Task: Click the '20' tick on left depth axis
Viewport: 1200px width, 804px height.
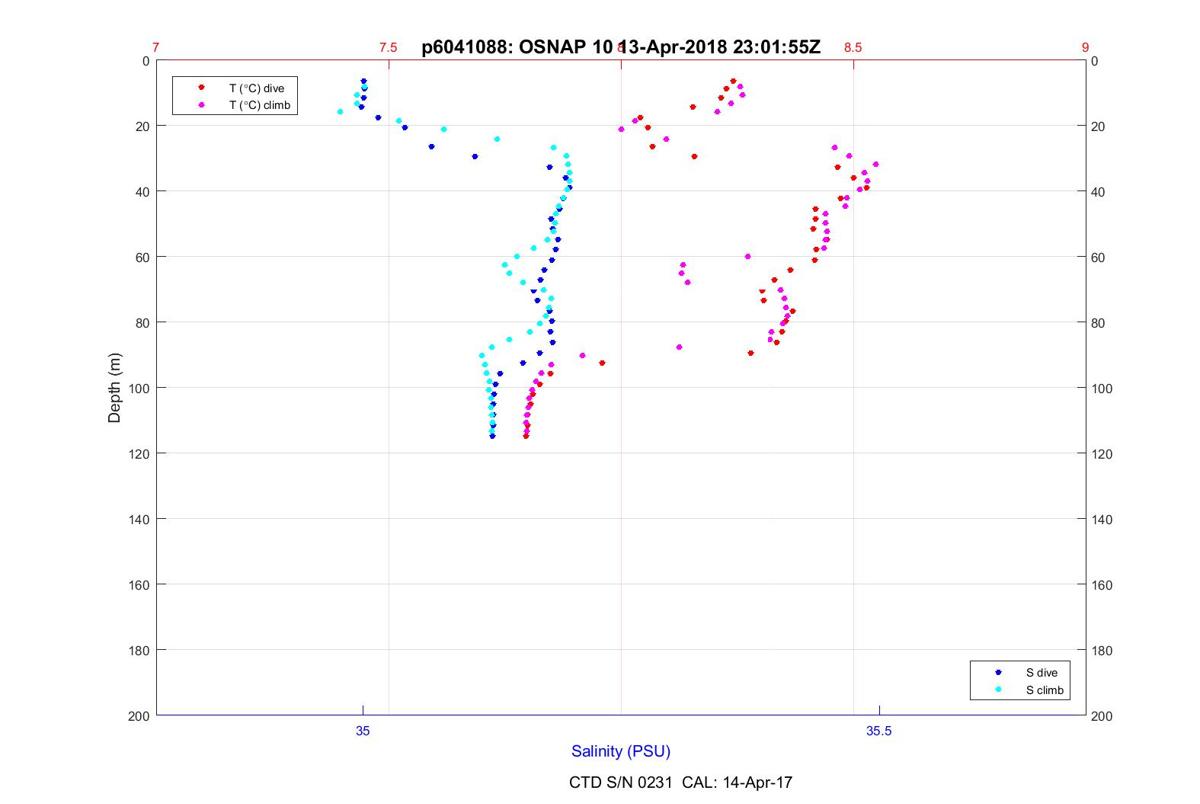Action: (x=143, y=126)
